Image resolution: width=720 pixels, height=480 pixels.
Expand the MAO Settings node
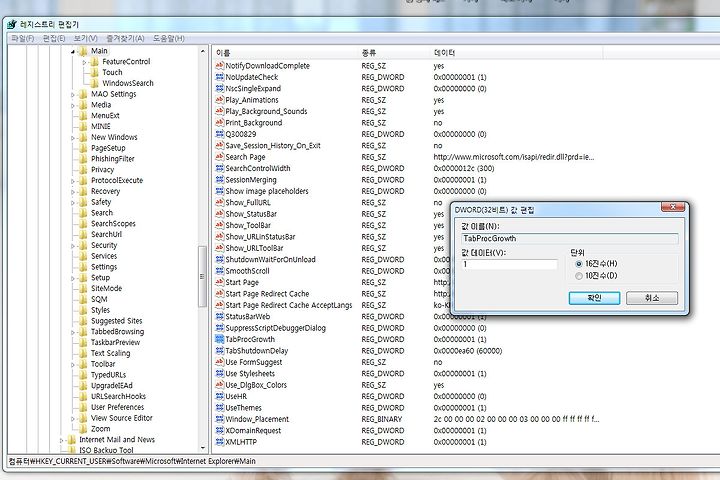click(73, 95)
